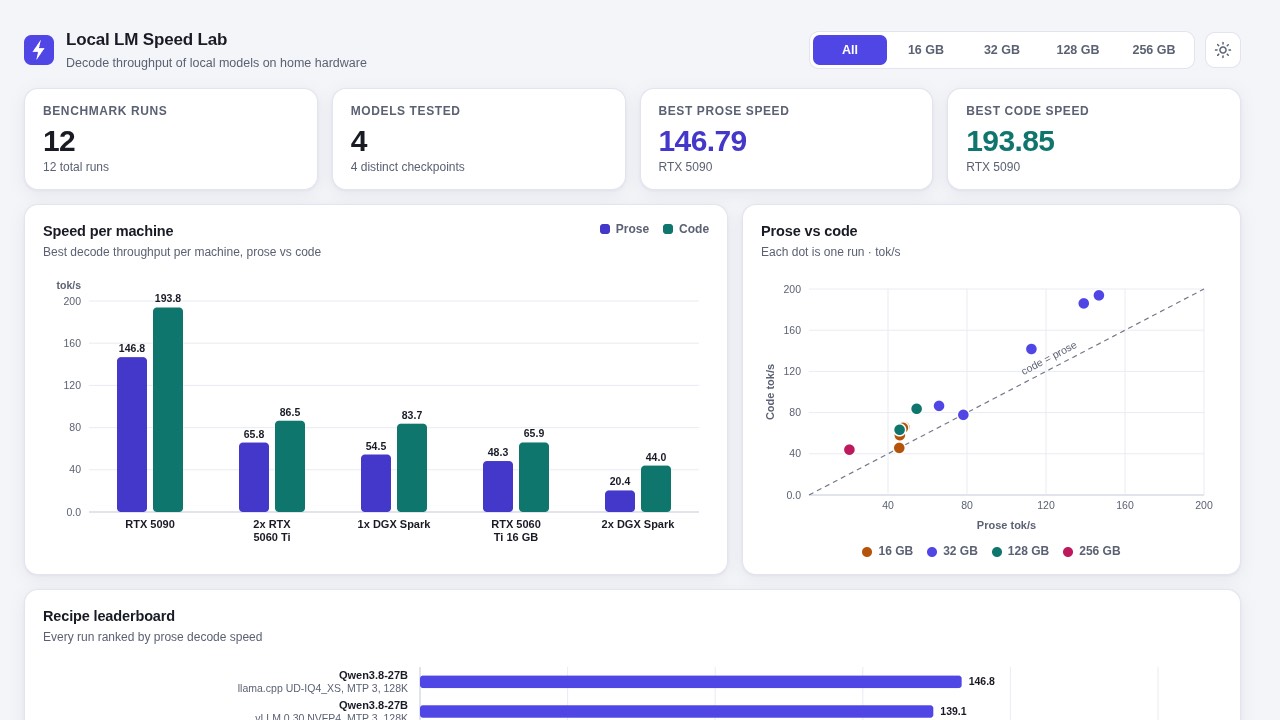Filter runs by 128 GB memory
Image resolution: width=1280 pixels, height=720 pixels.
pyautogui.click(x=1078, y=50)
